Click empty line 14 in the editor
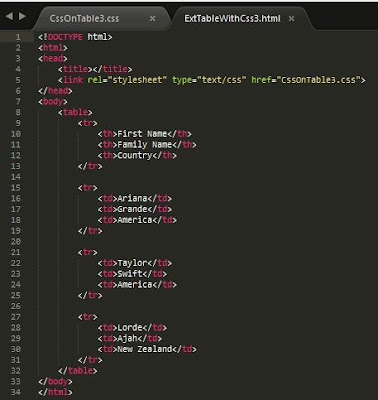 (x=206, y=177)
